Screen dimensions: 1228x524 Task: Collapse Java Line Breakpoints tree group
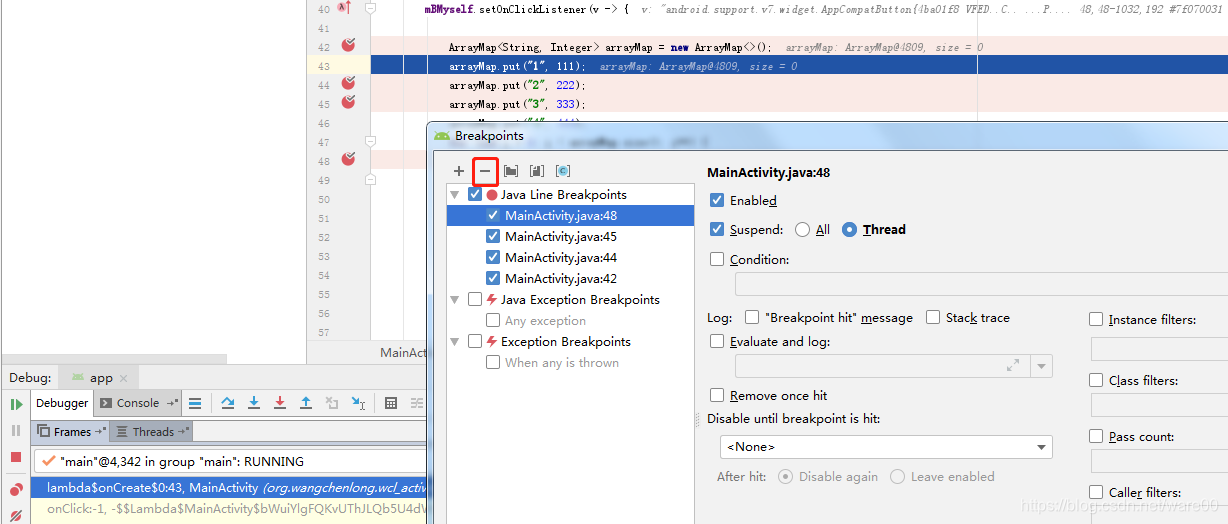click(x=456, y=195)
